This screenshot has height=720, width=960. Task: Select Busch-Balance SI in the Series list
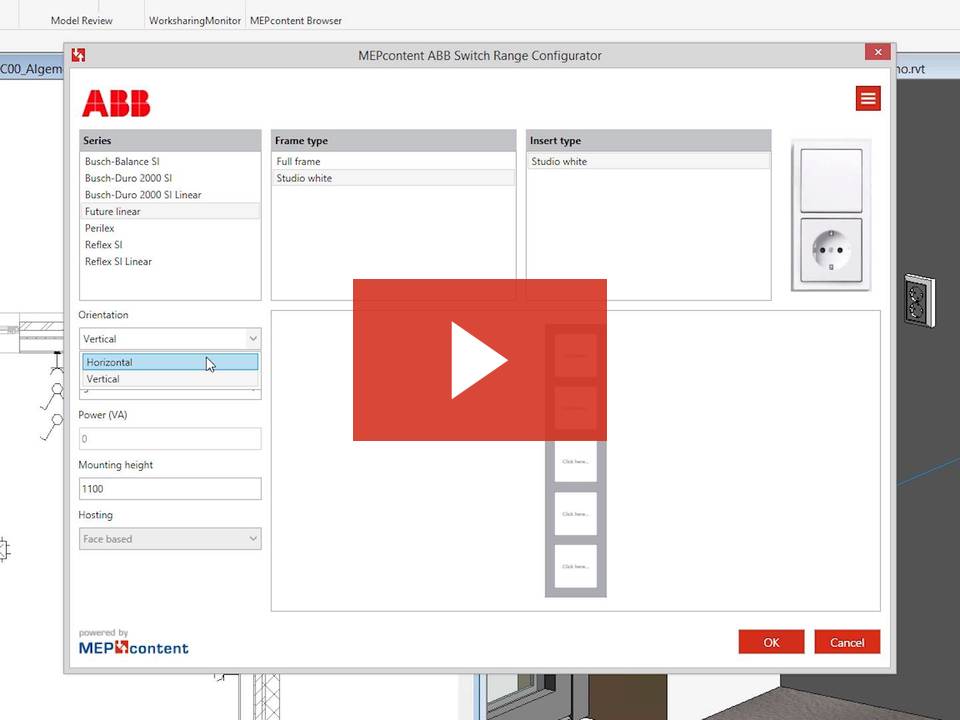pyautogui.click(x=170, y=162)
